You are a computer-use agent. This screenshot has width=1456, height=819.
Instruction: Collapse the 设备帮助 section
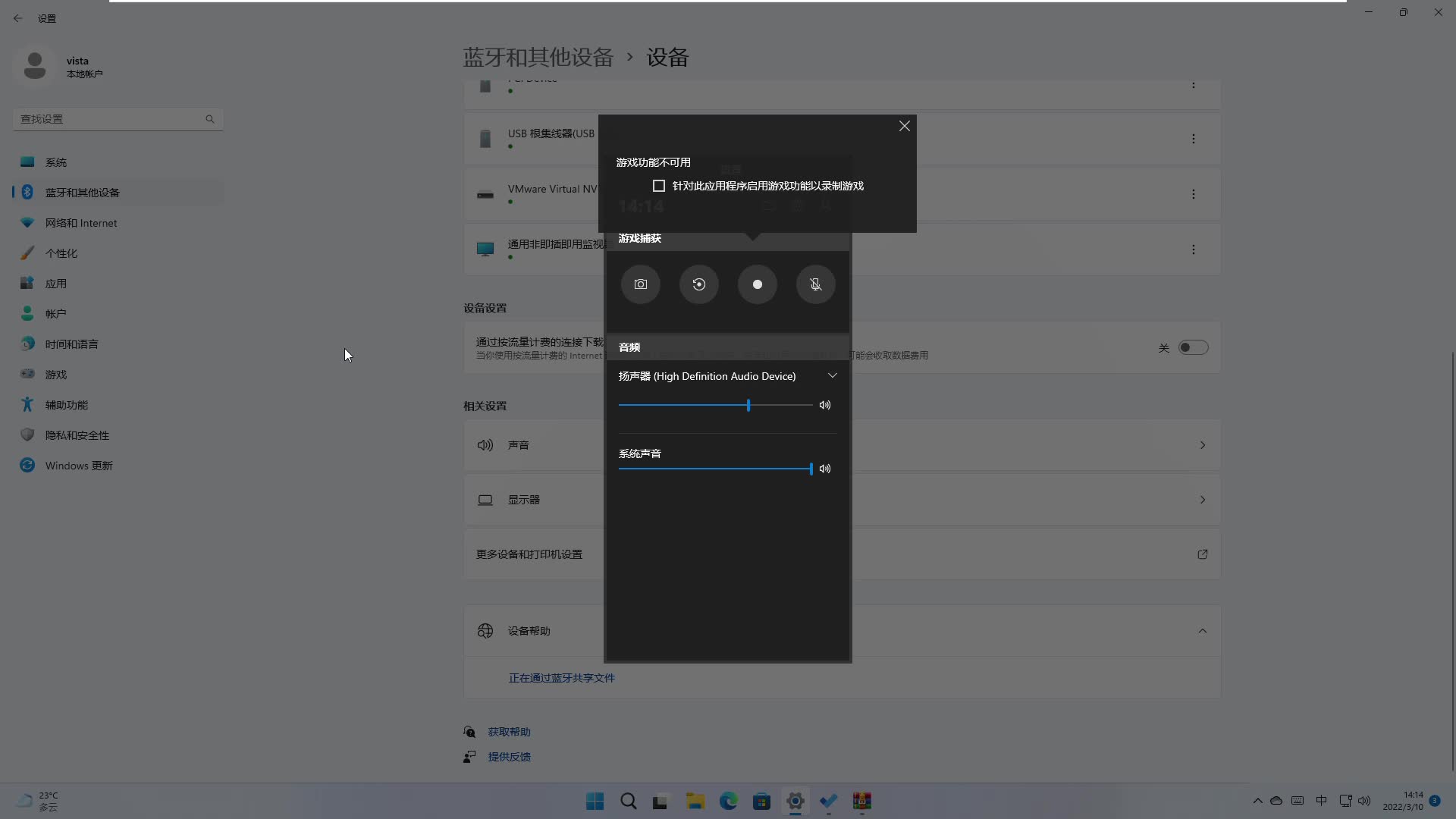[x=1203, y=630]
